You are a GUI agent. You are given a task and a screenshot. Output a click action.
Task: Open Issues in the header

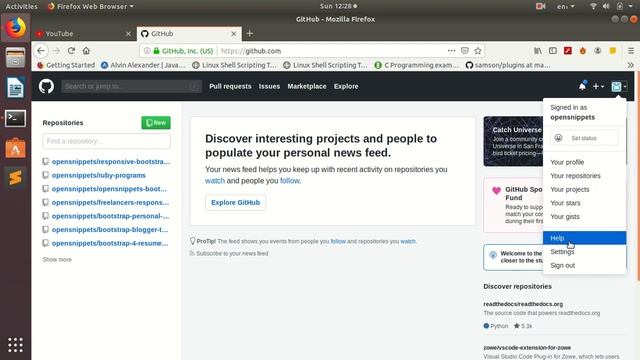tap(269, 86)
